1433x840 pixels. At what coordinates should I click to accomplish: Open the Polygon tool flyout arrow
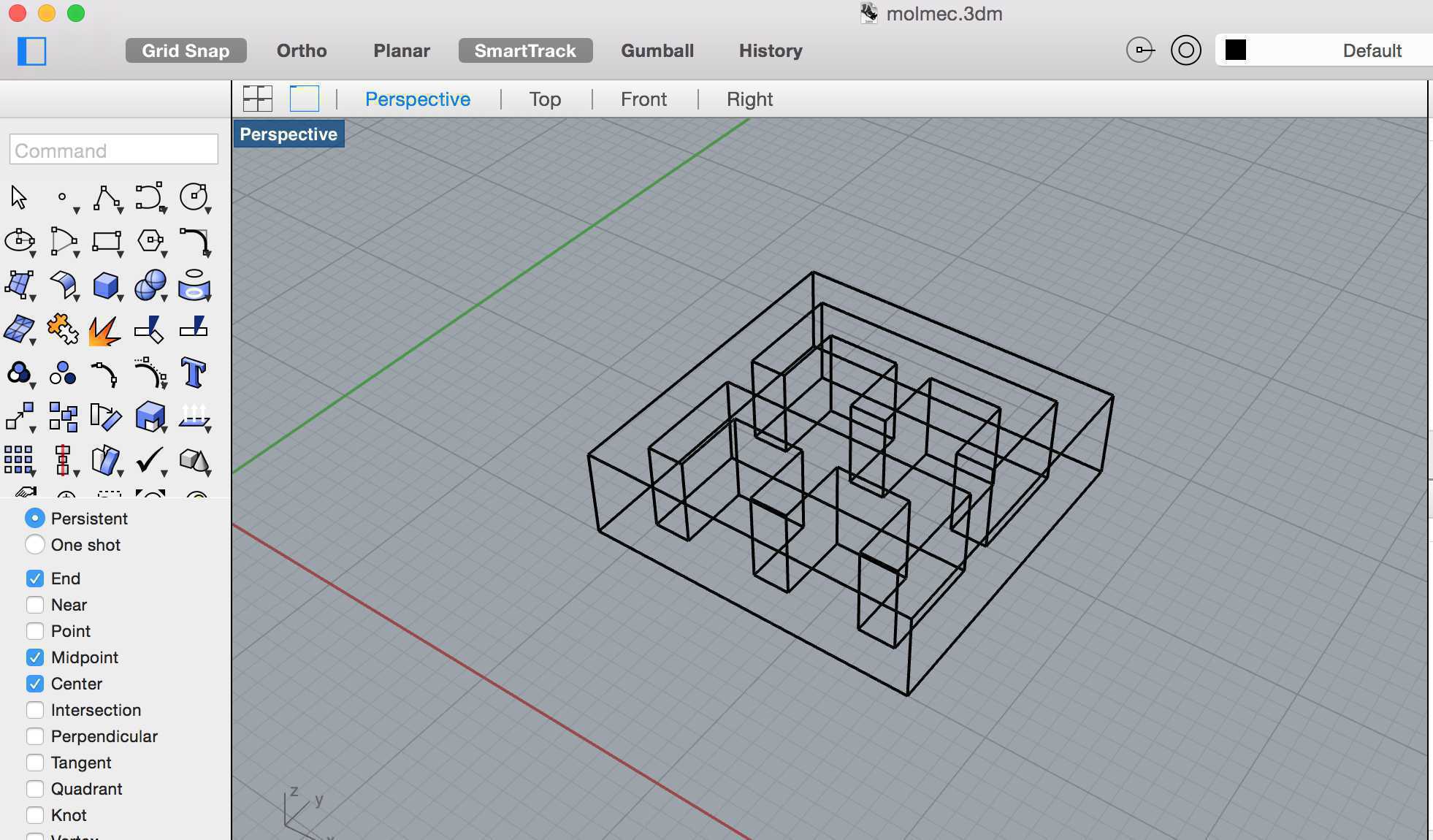(x=164, y=255)
